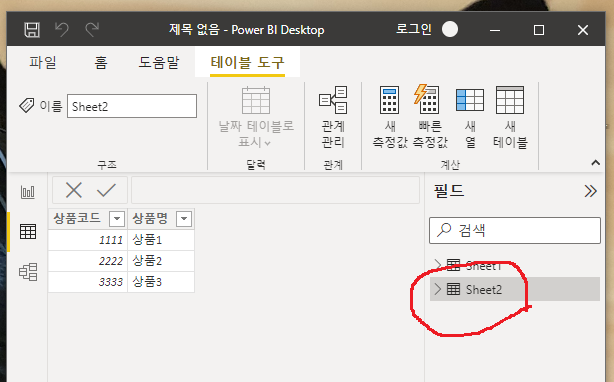
Task: Expand the Sheet1 table in fields
Action: pos(438,265)
